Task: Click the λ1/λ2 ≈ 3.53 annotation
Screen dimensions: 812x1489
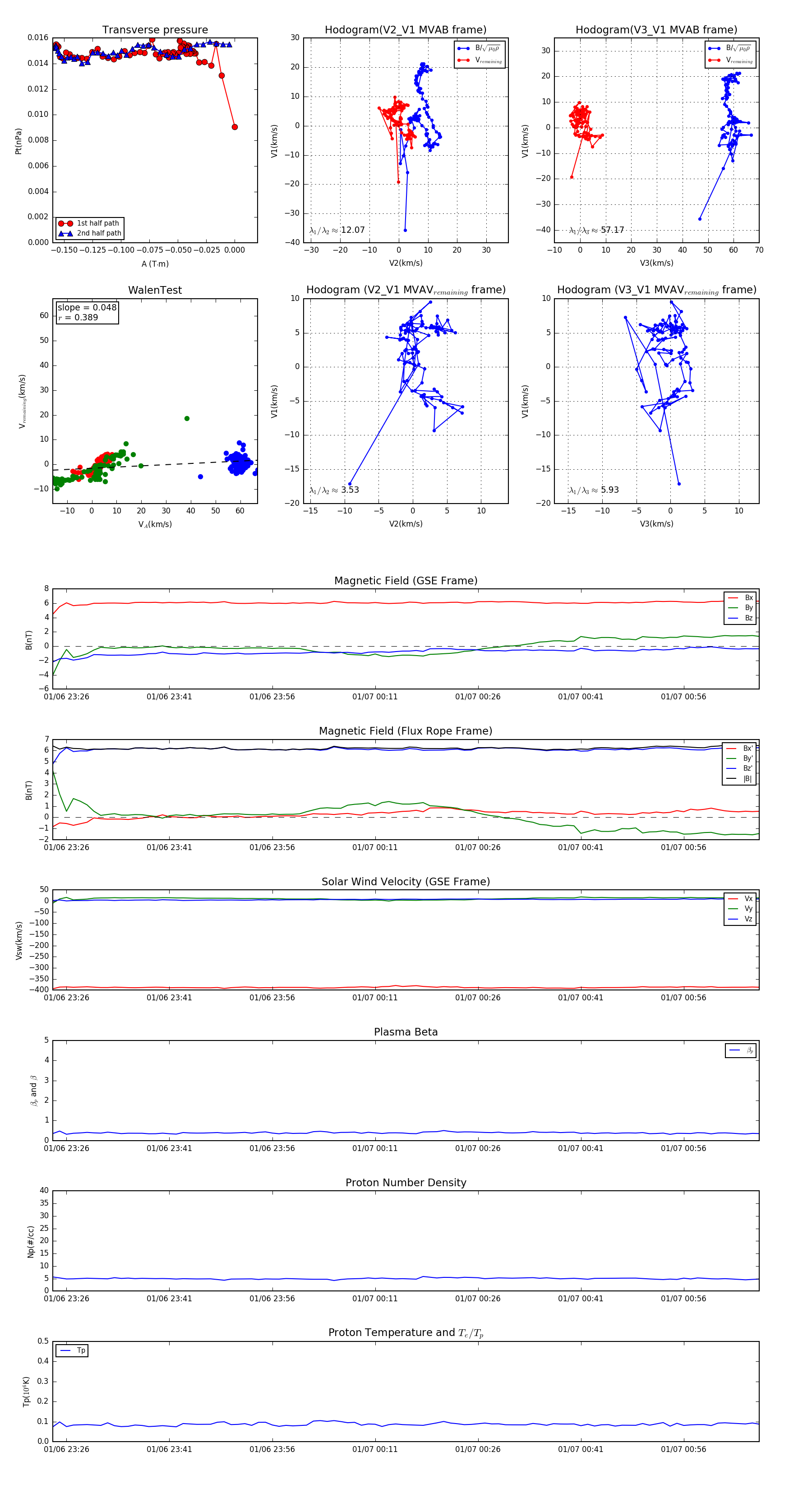Action: (x=334, y=490)
